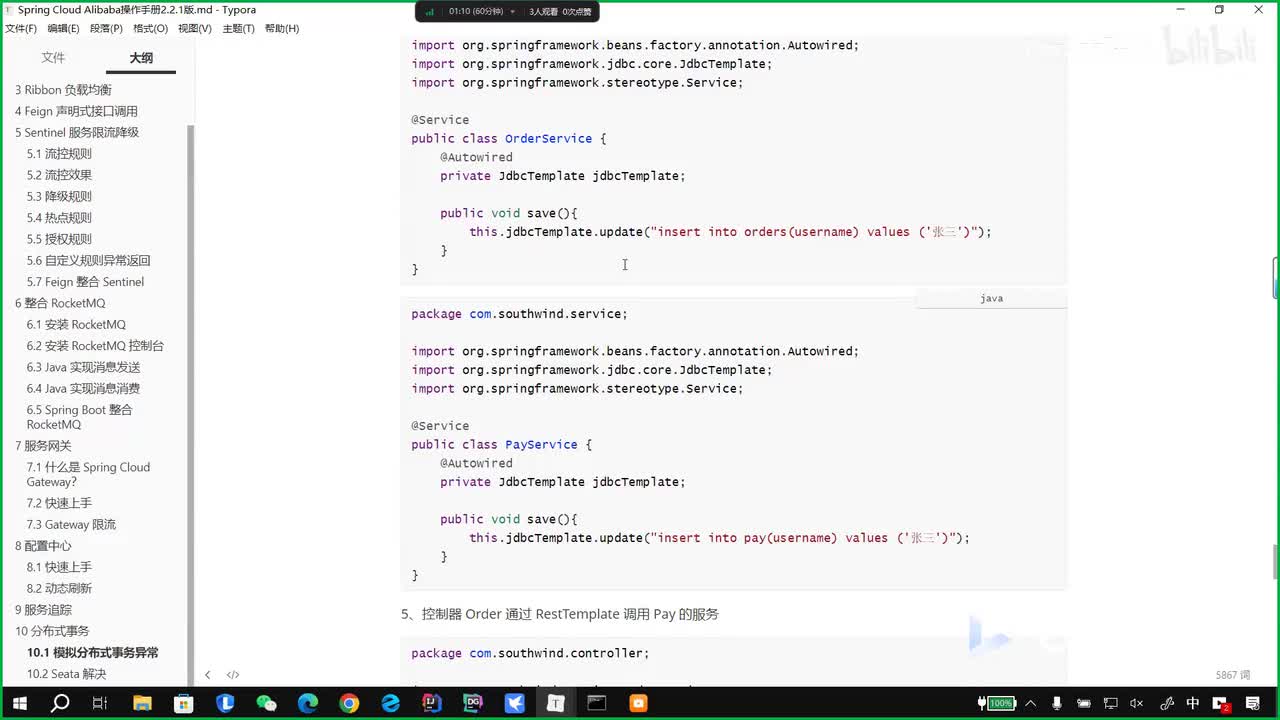Jump to 5.4 热点规则 section
1280x720 pixels.
59,218
